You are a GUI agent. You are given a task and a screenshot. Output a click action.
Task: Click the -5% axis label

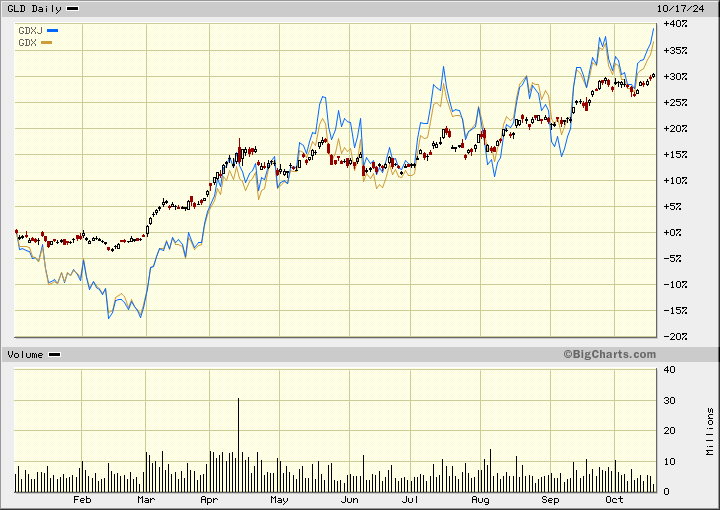click(x=673, y=258)
